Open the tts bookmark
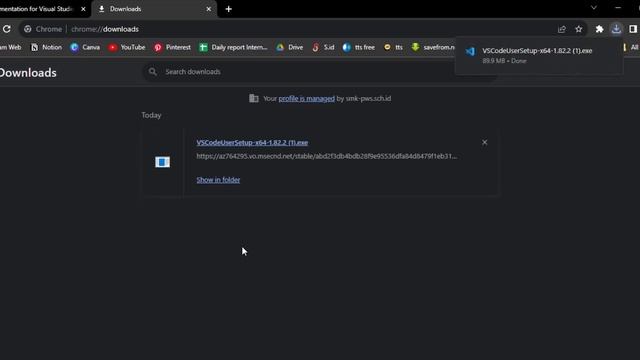The width and height of the screenshot is (640, 360). [x=393, y=47]
